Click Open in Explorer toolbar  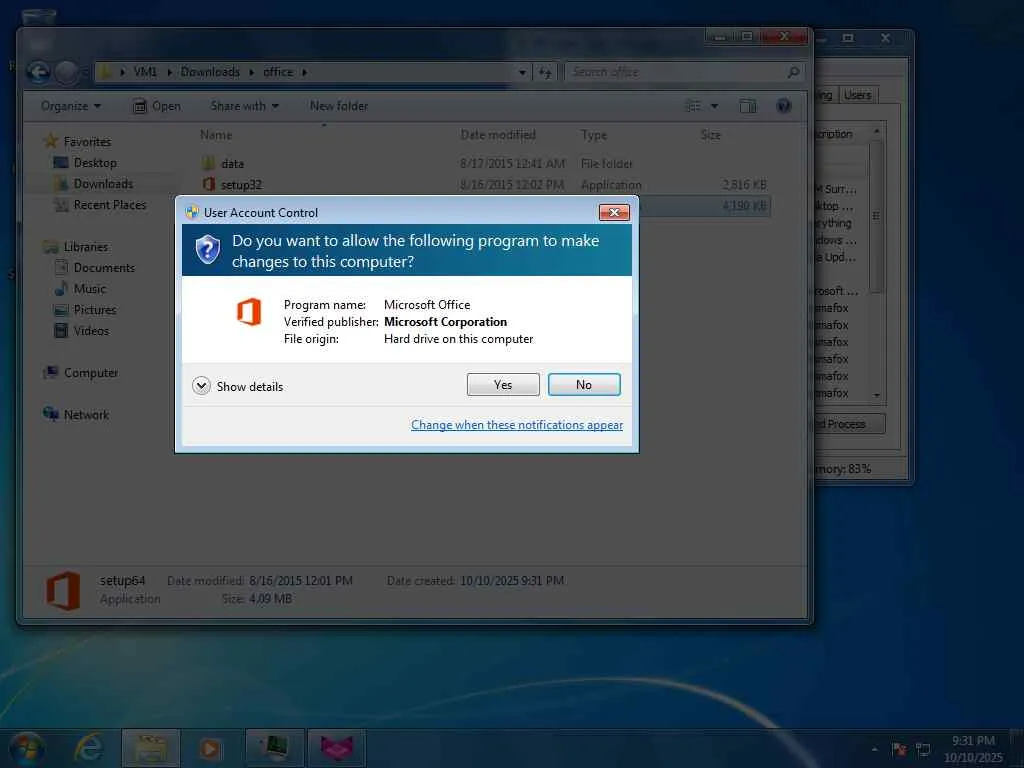point(157,106)
